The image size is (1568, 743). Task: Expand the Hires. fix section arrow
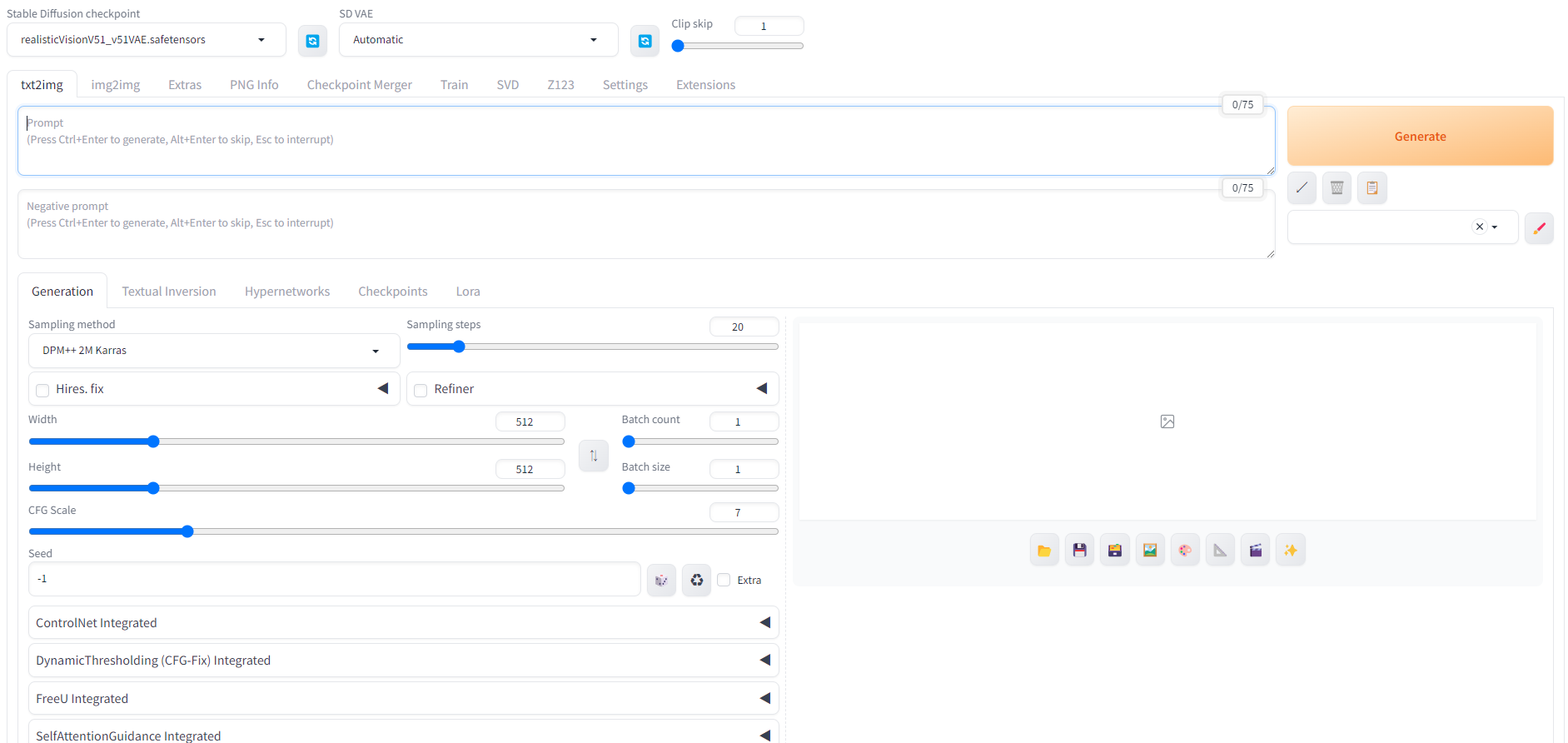point(383,388)
